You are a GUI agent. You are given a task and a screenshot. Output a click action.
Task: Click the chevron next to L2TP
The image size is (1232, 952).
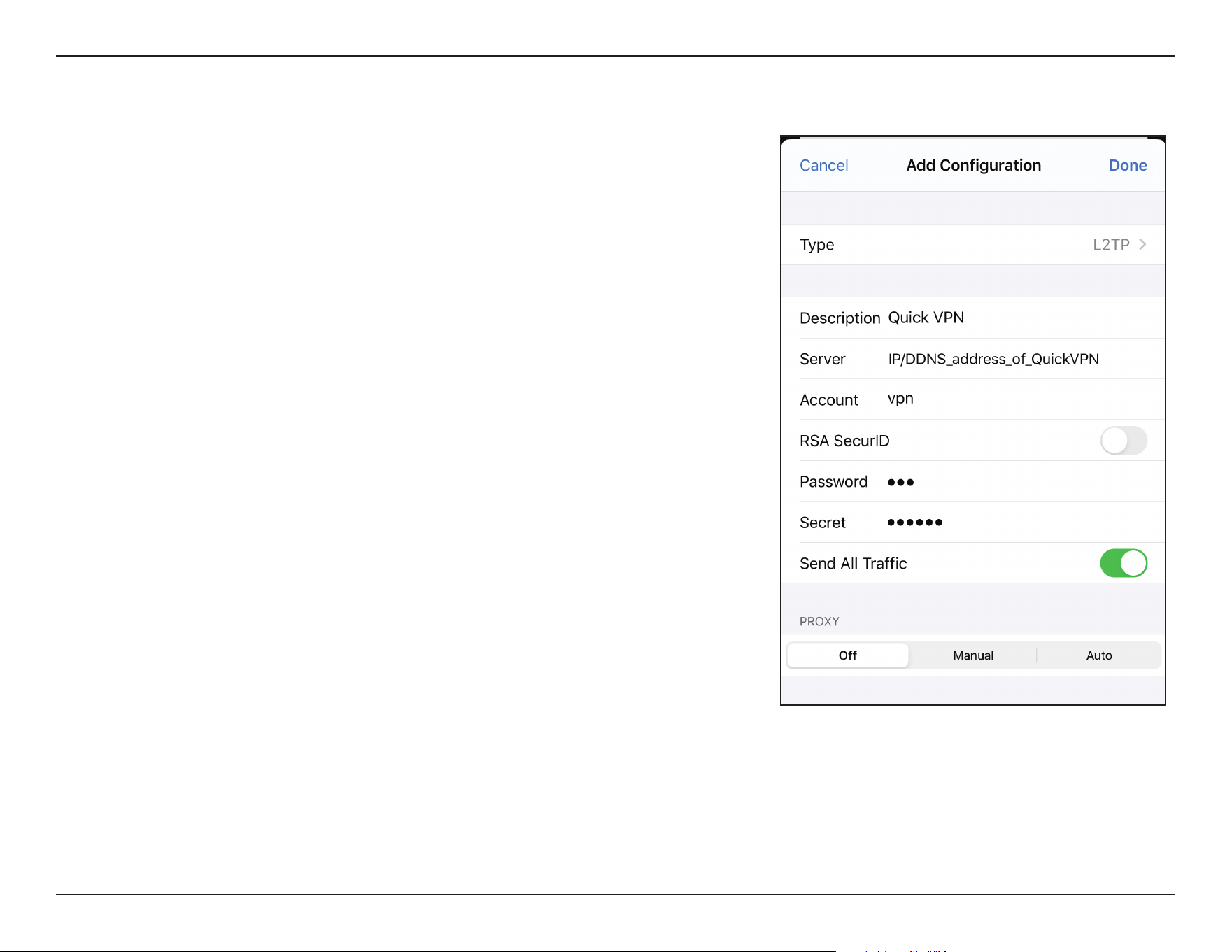click(x=1142, y=244)
